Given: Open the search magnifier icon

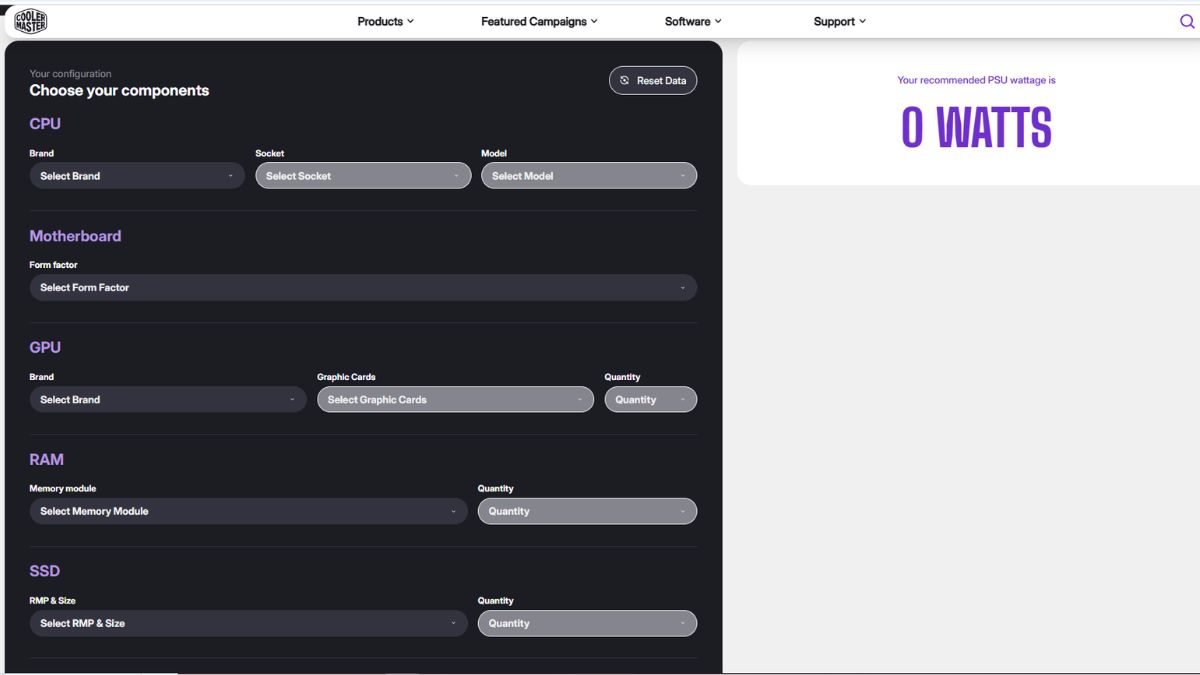Looking at the screenshot, I should pos(1187,21).
